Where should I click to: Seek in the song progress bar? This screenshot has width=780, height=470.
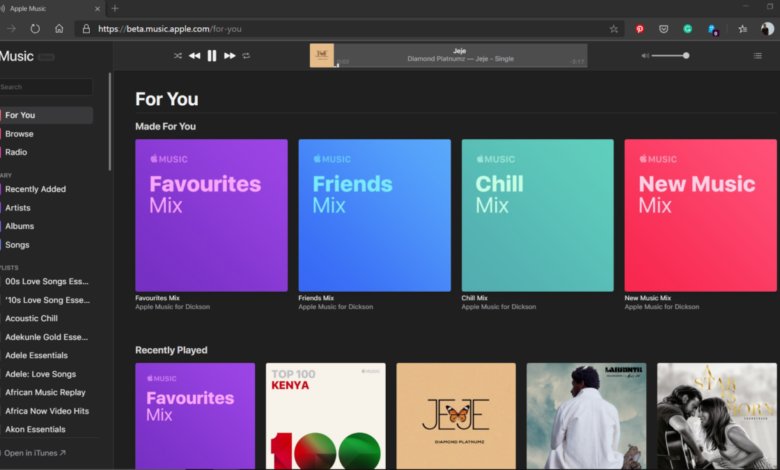pos(461,66)
